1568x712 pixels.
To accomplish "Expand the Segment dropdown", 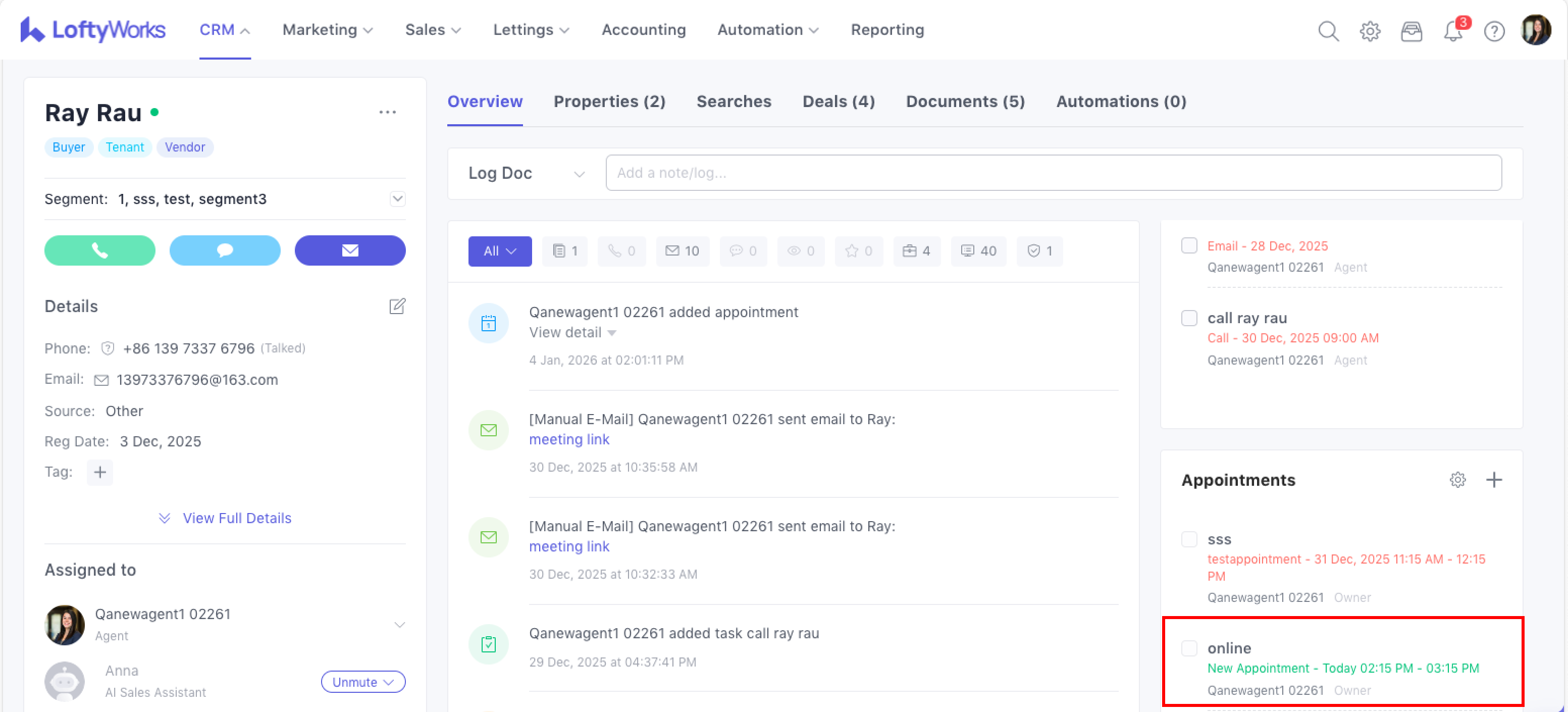I will [397, 199].
